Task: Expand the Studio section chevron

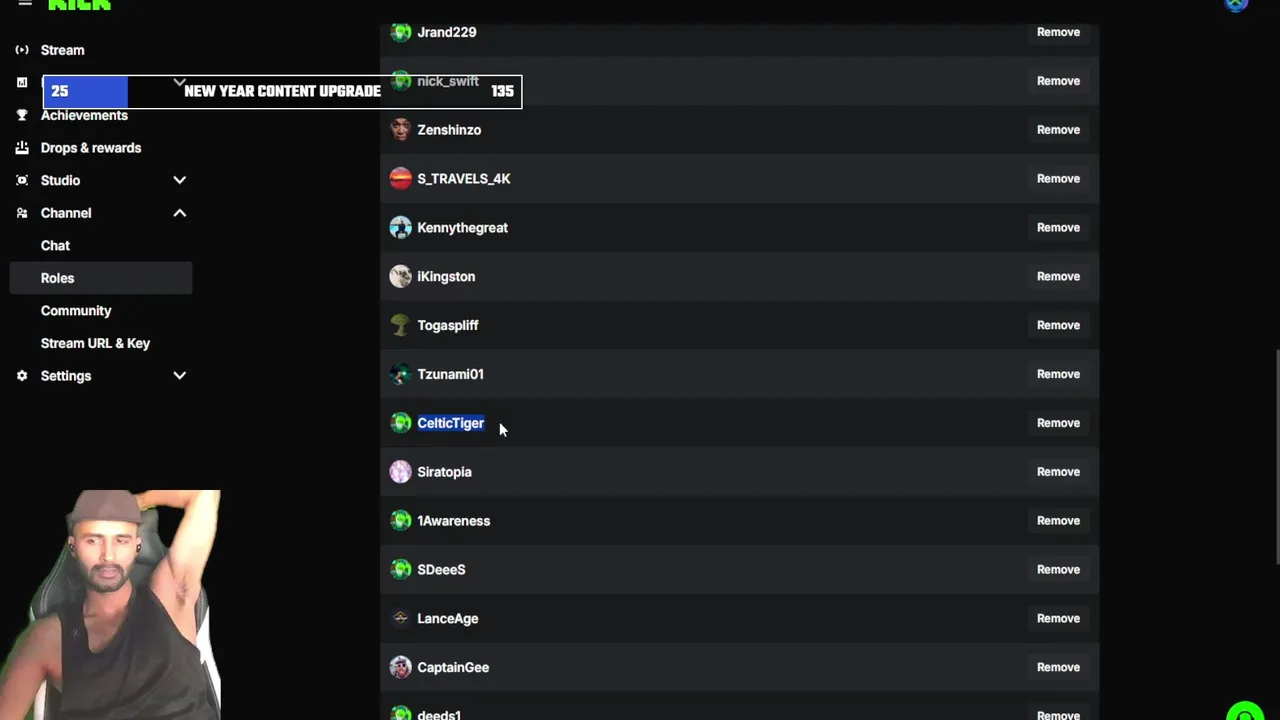Action: (179, 181)
